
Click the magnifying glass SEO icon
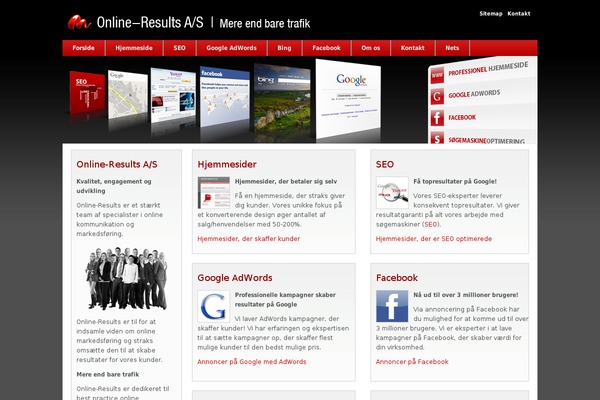coord(392,193)
